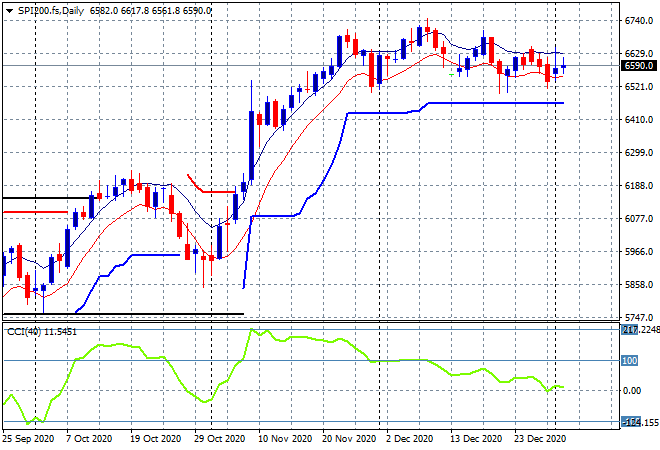The width and height of the screenshot is (660, 450).
Task: Click the 5966.0 price axis label
Action: point(639,252)
